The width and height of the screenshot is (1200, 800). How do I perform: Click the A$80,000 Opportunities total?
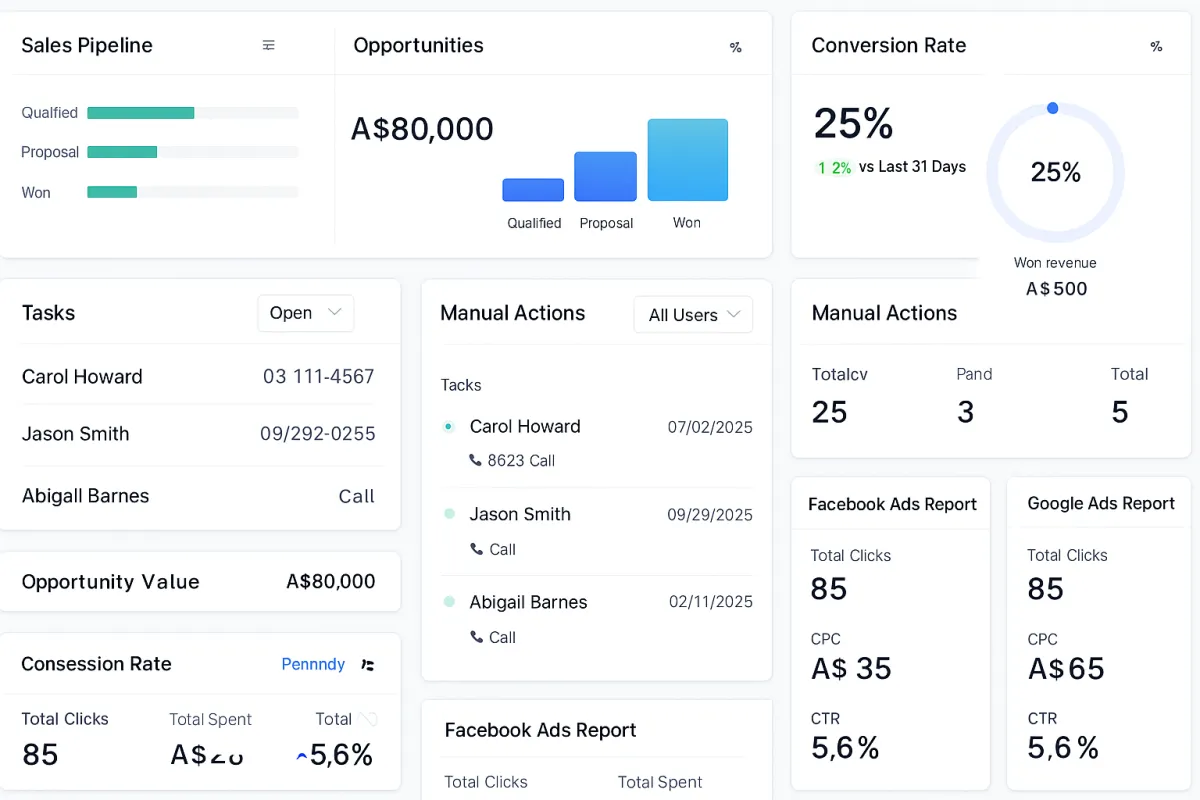pos(422,129)
